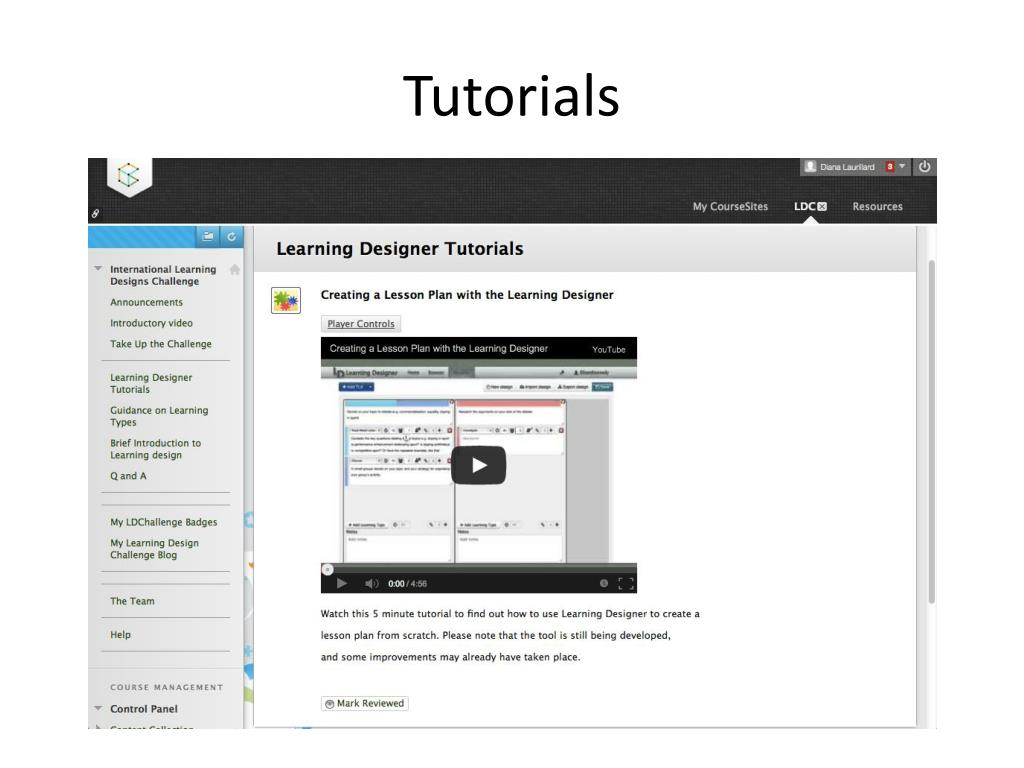
Task: Mute the video with the speaker icon
Action: pyautogui.click(x=372, y=583)
